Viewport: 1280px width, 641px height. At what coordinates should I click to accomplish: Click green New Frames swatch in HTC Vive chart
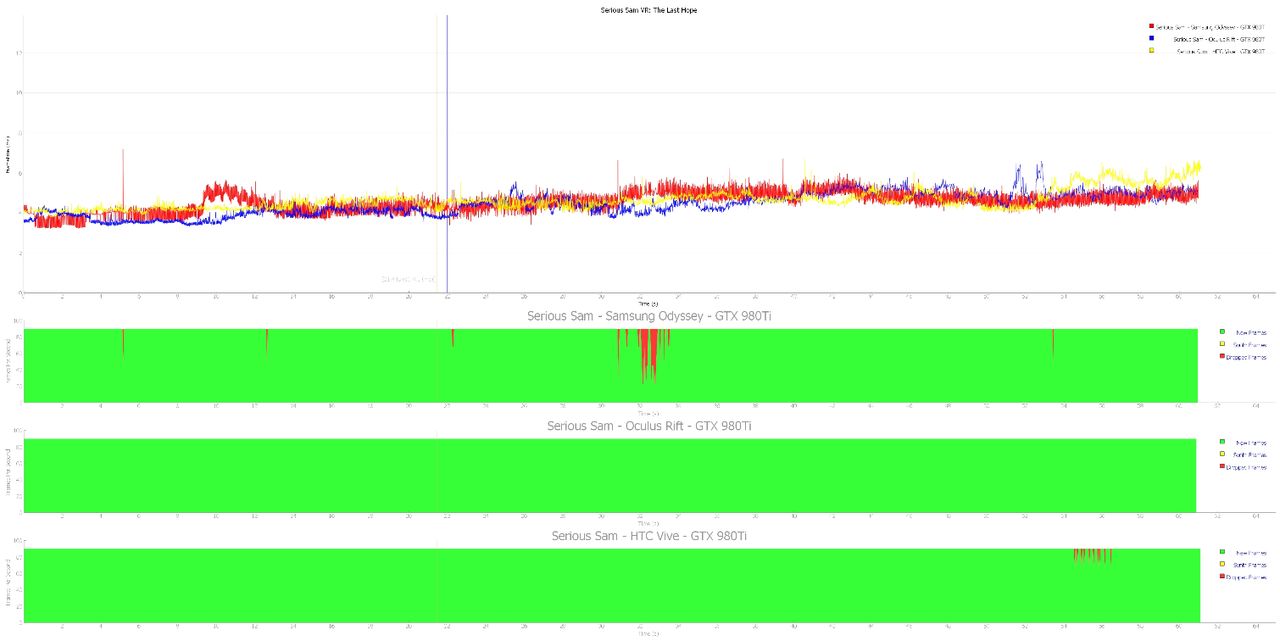1222,551
